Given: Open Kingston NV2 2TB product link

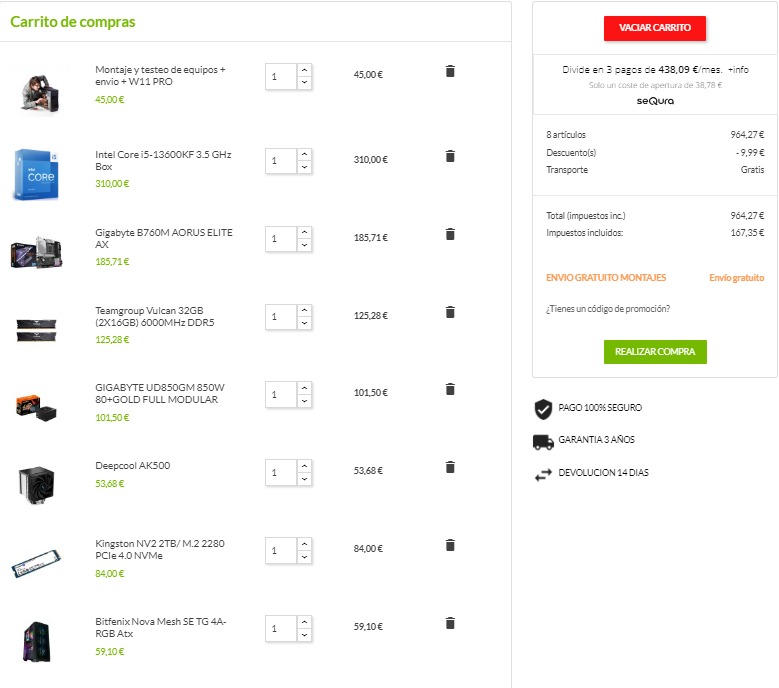Looking at the screenshot, I should (x=159, y=549).
